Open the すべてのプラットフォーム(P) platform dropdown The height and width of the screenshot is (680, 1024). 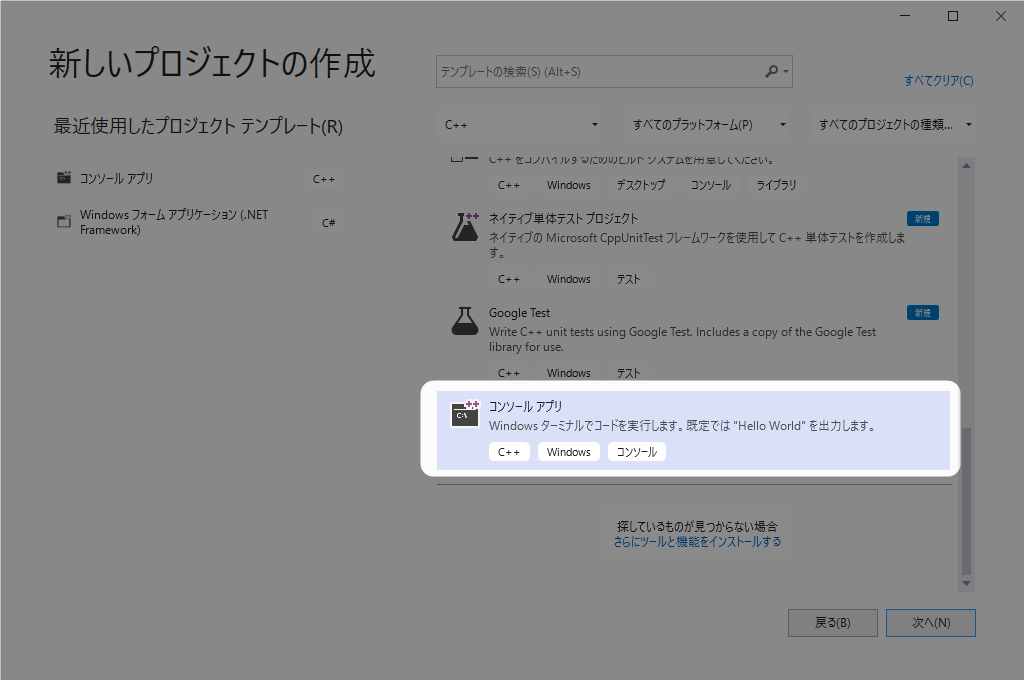pos(708,125)
